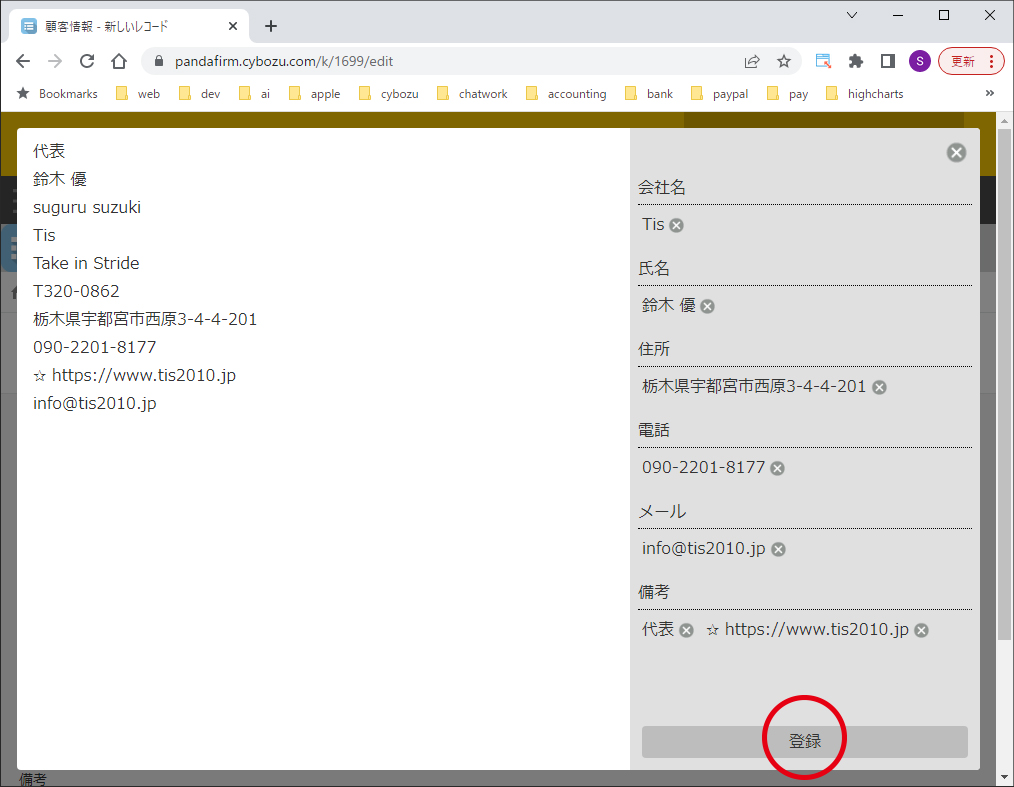The image size is (1014, 787).
Task: Select the Take in Stride line
Action: click(x=86, y=263)
